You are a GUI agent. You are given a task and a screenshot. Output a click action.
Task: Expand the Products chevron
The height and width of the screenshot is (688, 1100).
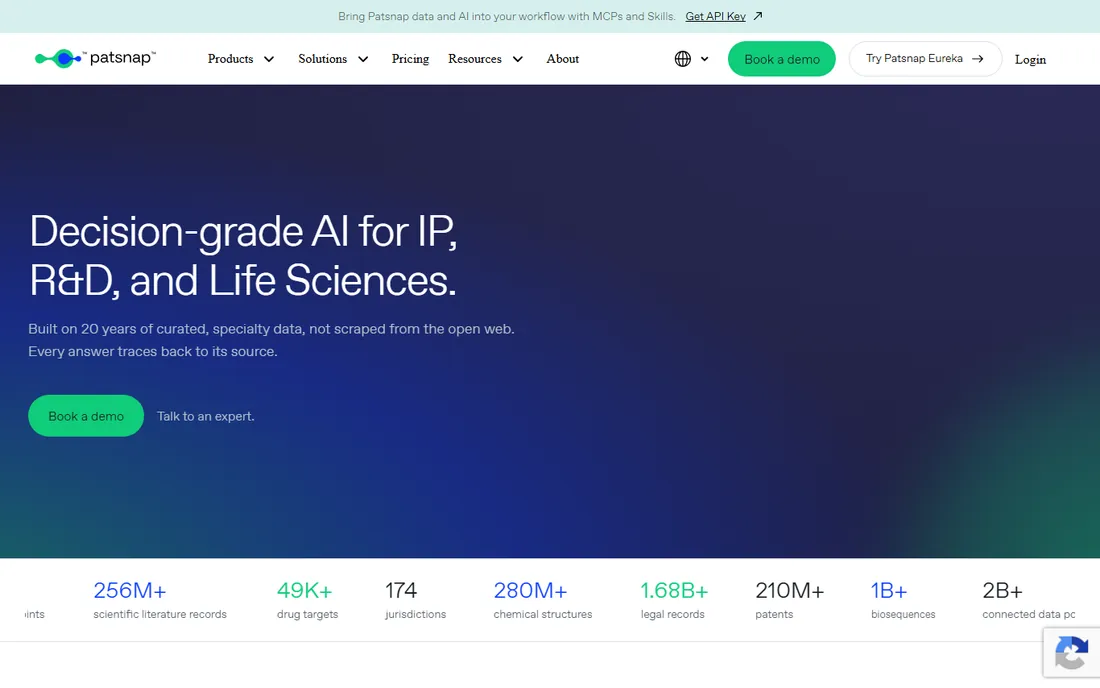[x=269, y=60]
